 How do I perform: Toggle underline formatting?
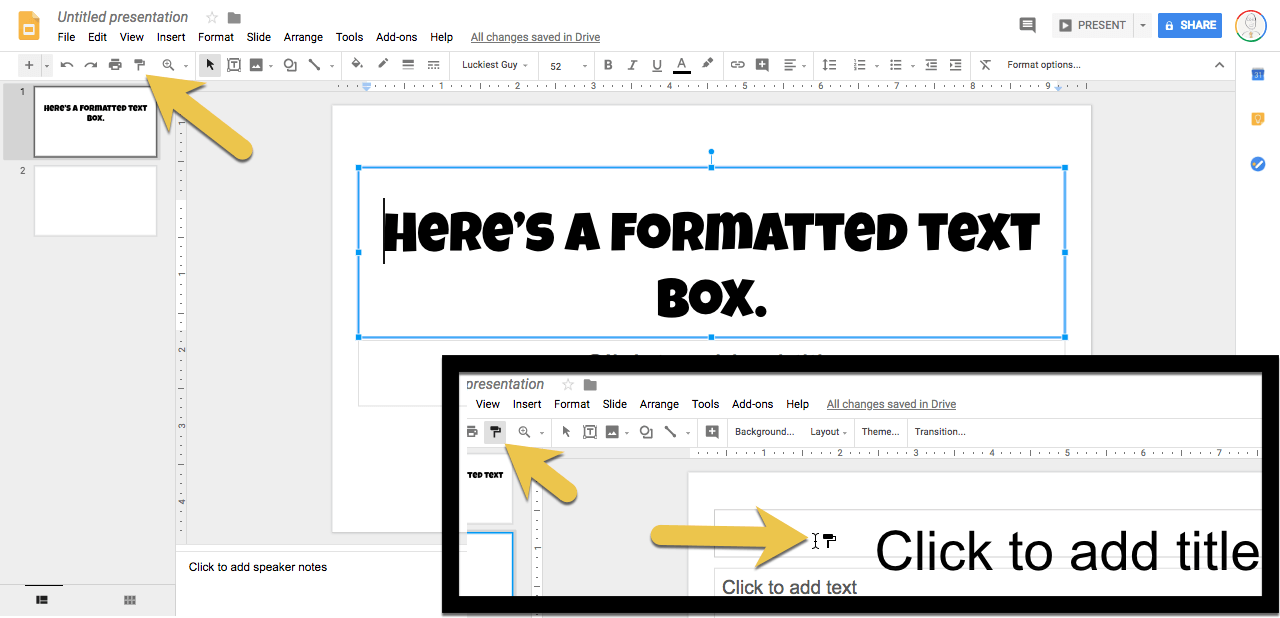(x=656, y=64)
